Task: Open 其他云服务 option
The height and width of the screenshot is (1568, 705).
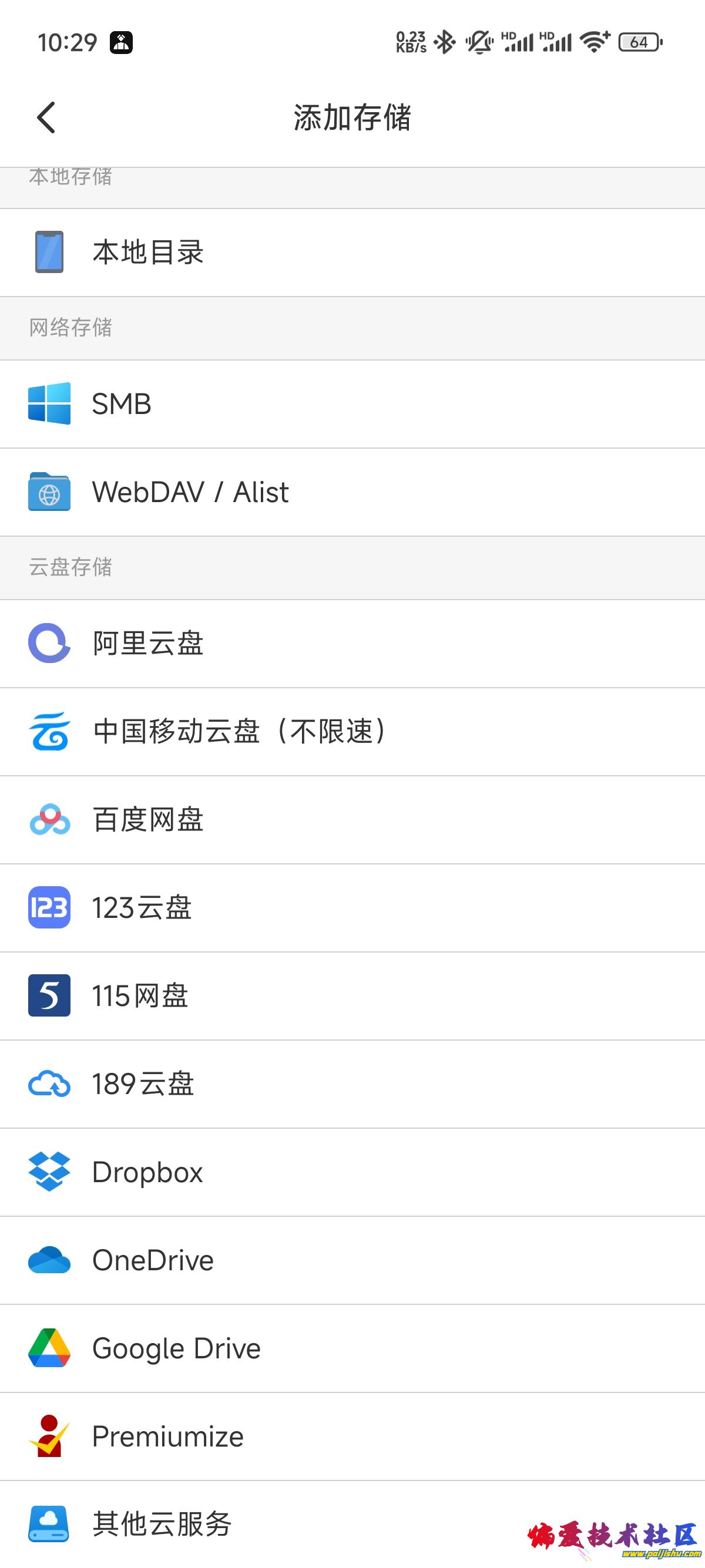Action: pyautogui.click(x=162, y=1523)
